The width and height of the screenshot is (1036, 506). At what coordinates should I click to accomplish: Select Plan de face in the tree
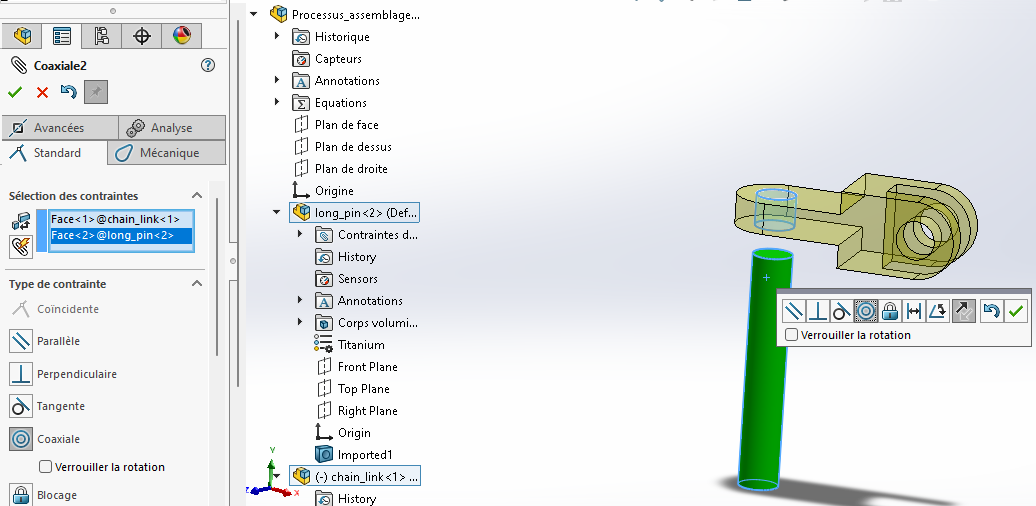336,125
